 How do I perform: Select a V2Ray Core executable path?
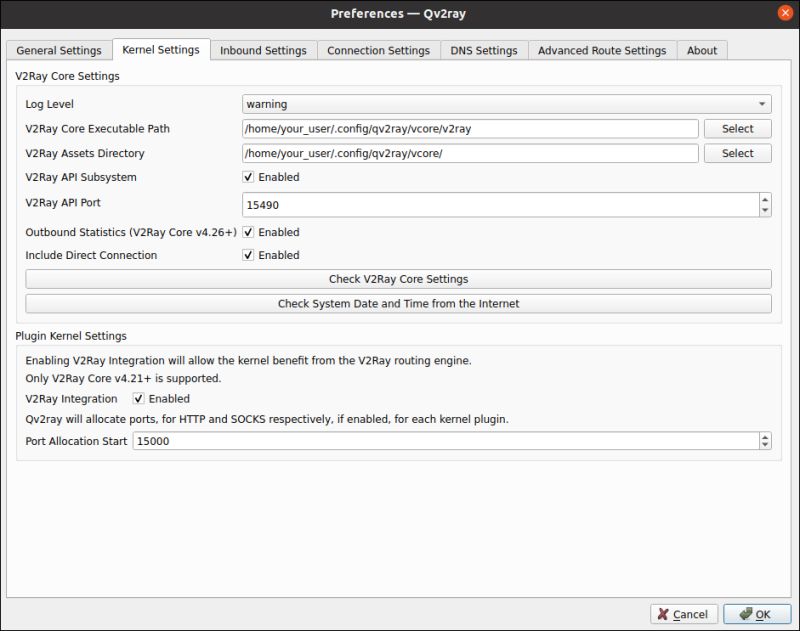tap(738, 128)
